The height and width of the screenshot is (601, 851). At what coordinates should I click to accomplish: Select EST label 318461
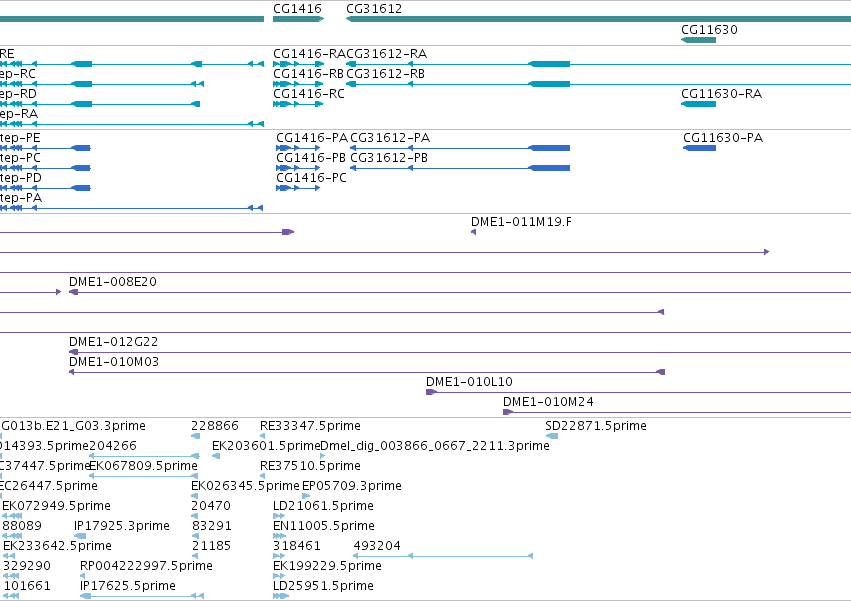297,546
